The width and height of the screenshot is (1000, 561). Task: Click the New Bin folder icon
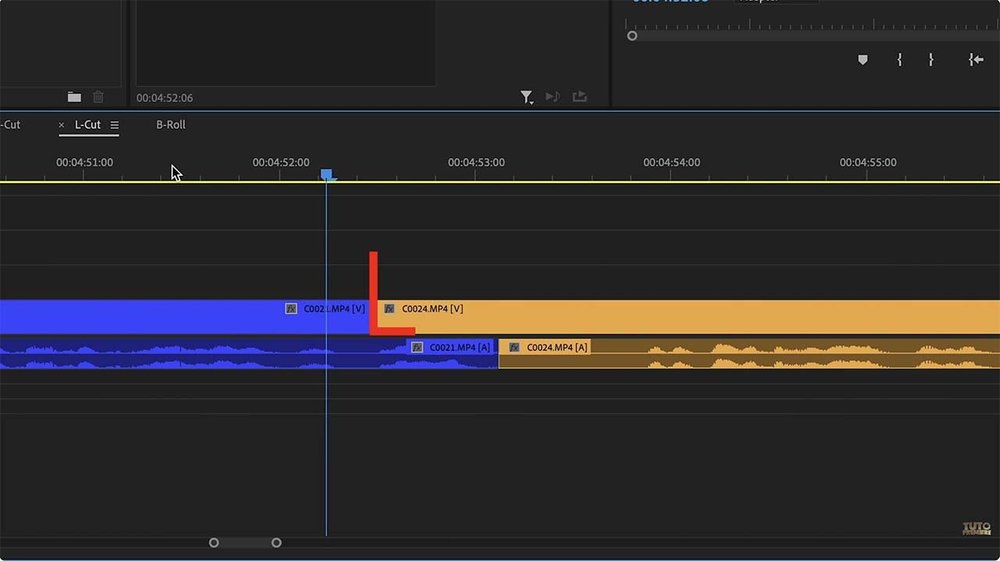point(74,97)
